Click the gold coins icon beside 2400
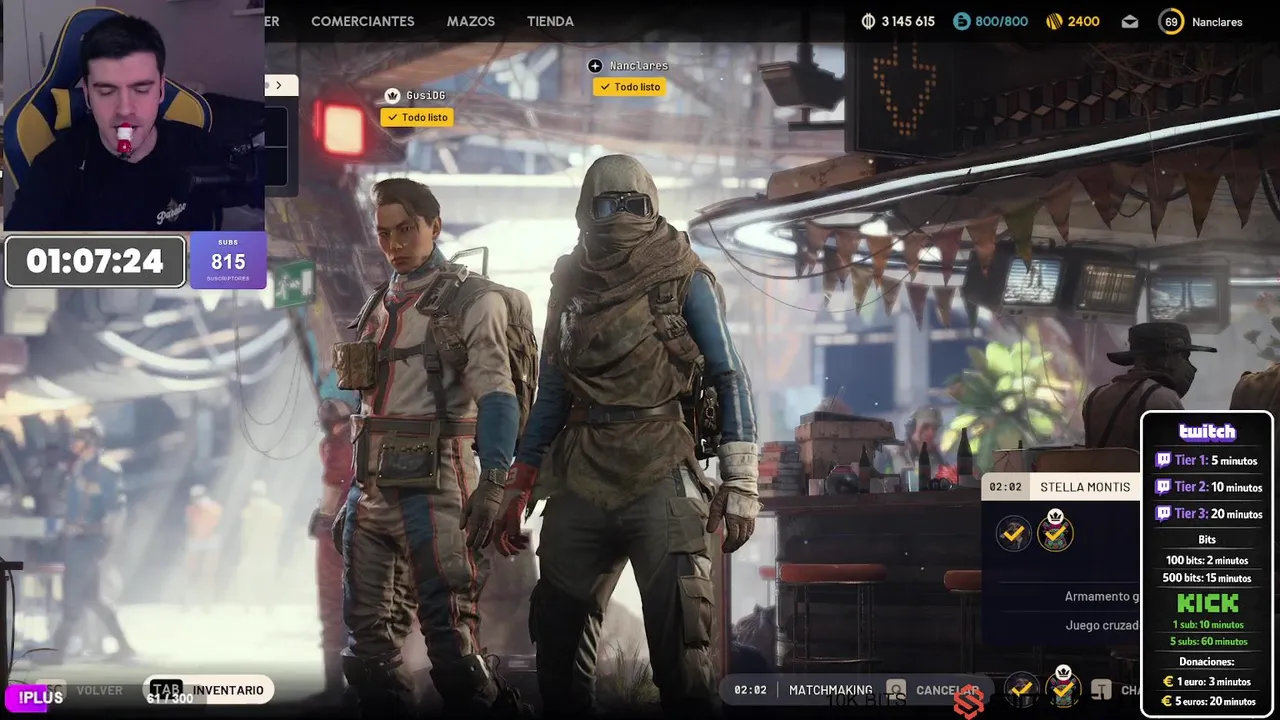The width and height of the screenshot is (1280, 720). coord(1055,21)
